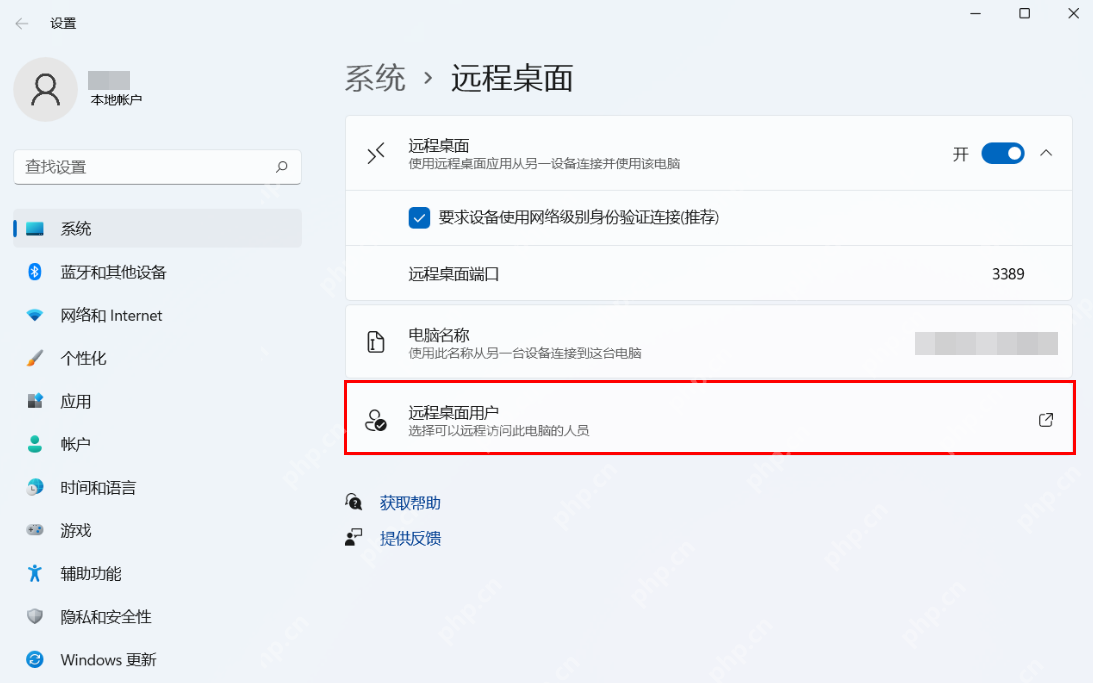This screenshot has width=1093, height=683.
Task: Click the 提供反馈 link
Action: click(410, 538)
